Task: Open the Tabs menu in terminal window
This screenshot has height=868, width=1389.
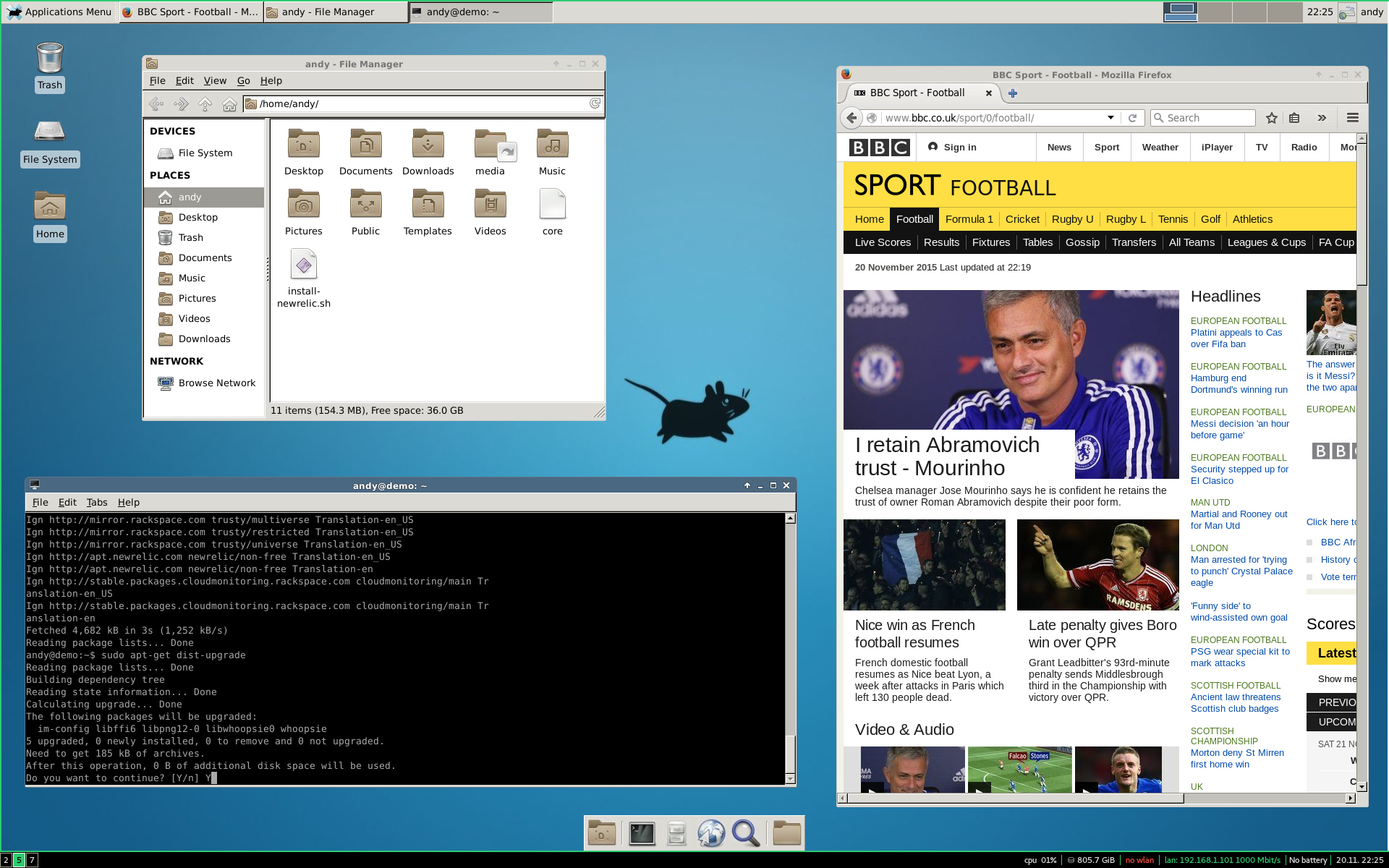Action: [97, 502]
